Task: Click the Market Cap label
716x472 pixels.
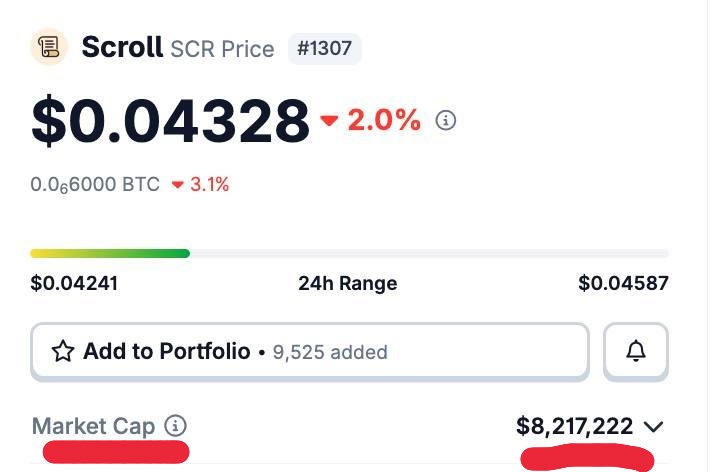Action: (x=94, y=426)
